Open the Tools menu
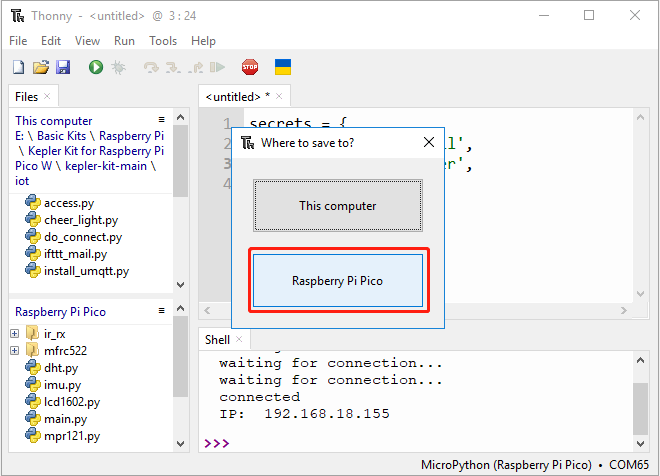Image resolution: width=660 pixels, height=476 pixels. [x=163, y=41]
